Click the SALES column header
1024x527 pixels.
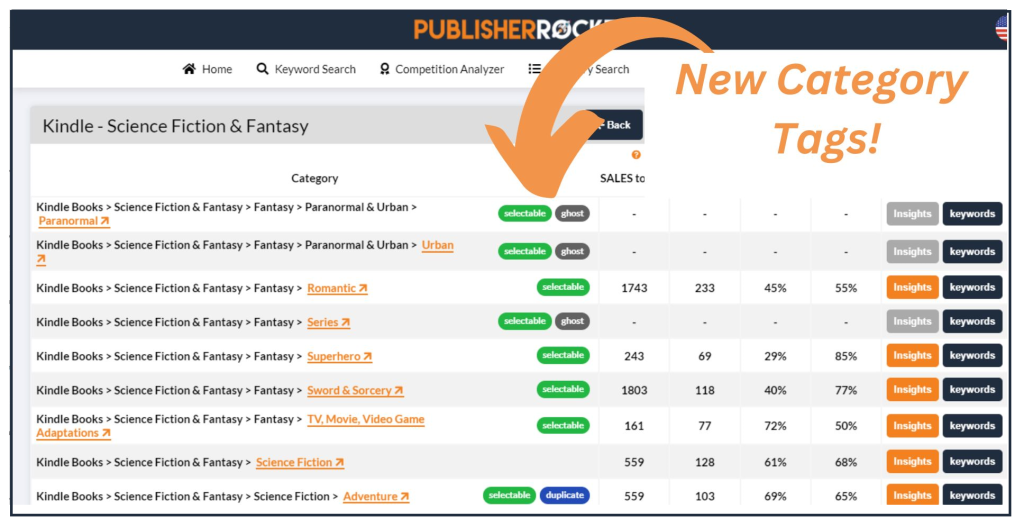[x=622, y=178]
